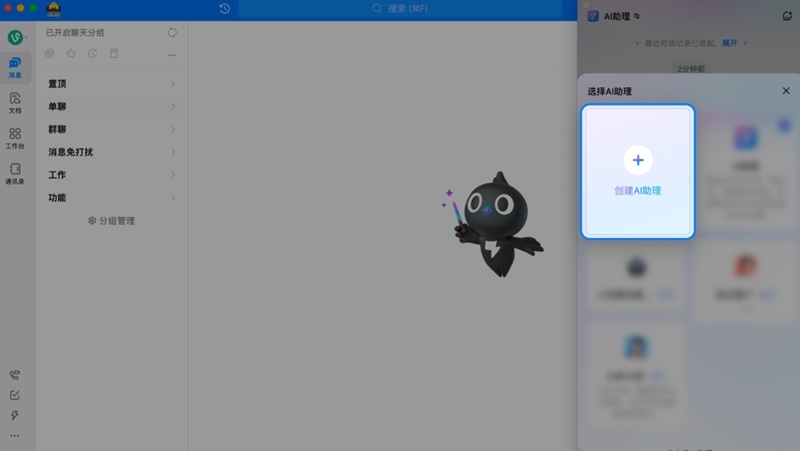Image resolution: width=800 pixels, height=451 pixels.
Task: Expand the 功能 chat group
Action: [x=111, y=198]
